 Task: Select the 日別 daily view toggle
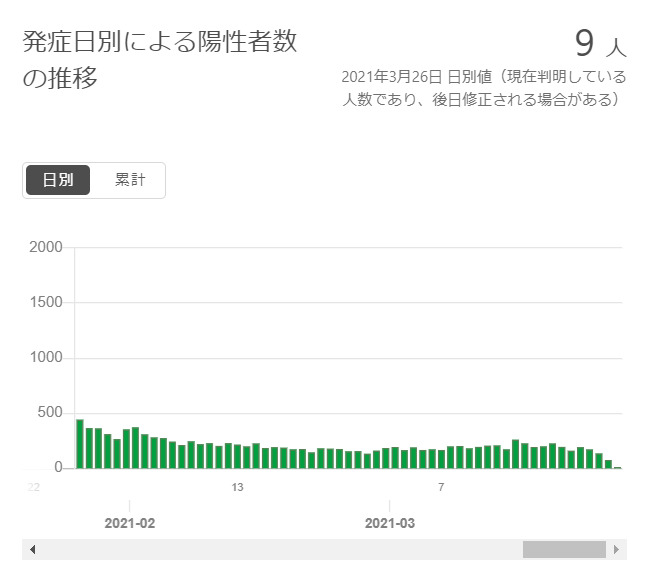coord(58,180)
